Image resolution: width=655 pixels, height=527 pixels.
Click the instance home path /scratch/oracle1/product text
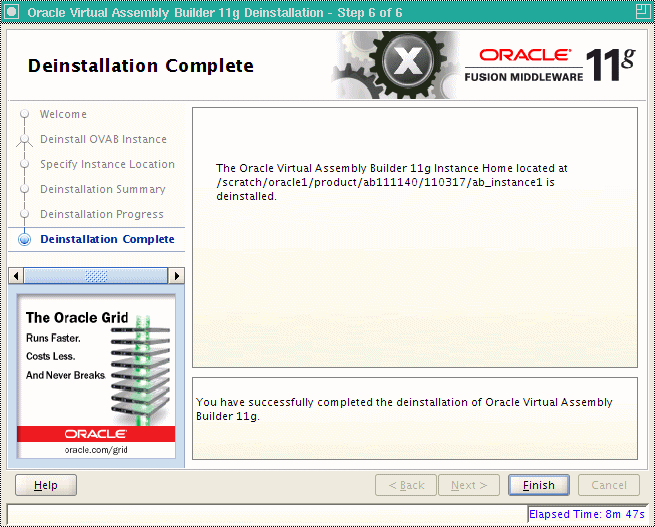click(x=385, y=182)
